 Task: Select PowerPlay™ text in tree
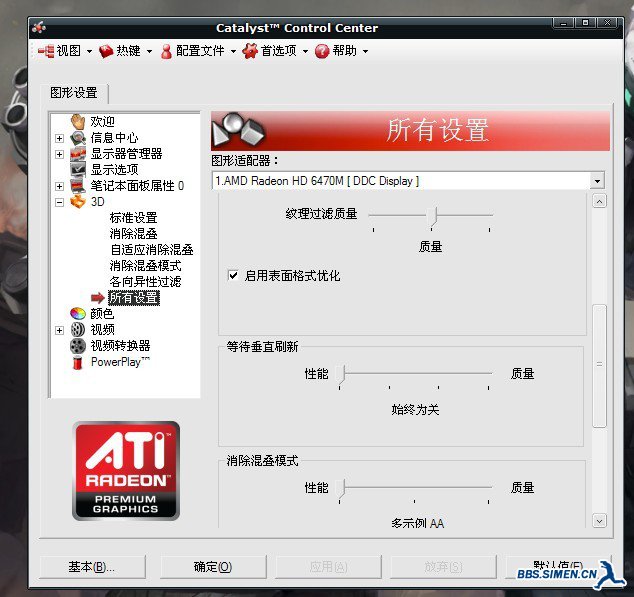[x=120, y=362]
